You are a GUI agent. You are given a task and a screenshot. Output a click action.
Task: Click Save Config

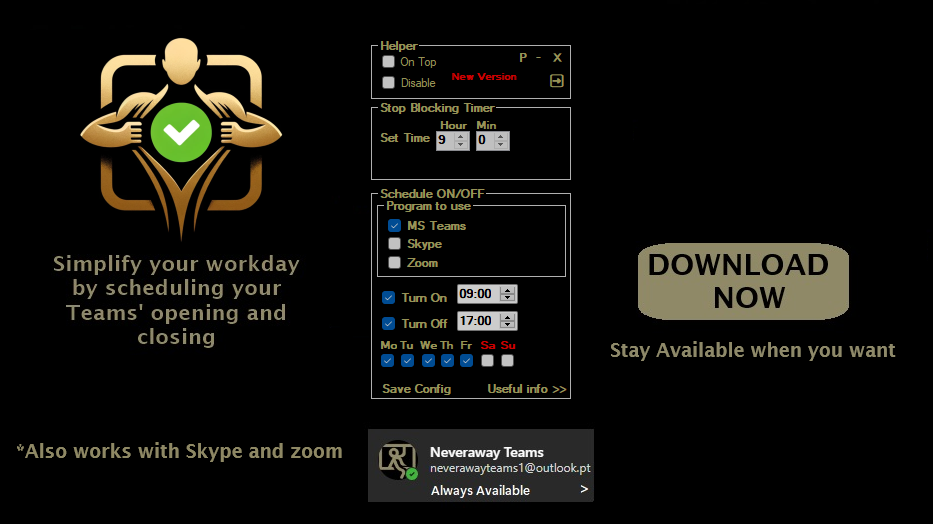coord(417,389)
